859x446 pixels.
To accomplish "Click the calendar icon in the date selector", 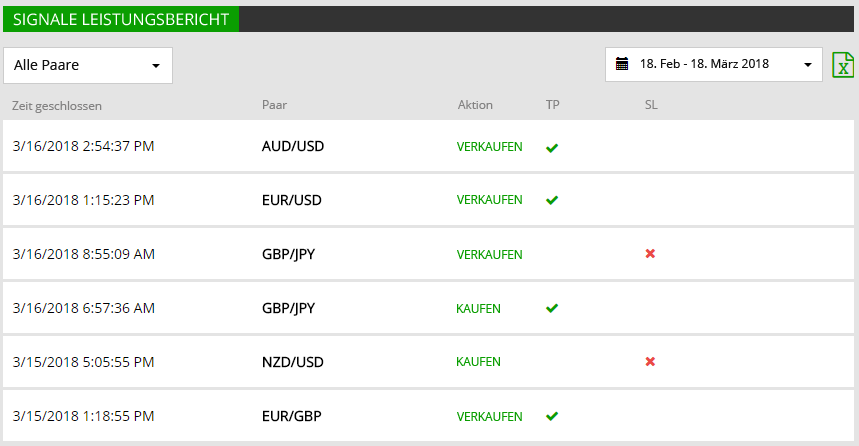I will 622,64.
